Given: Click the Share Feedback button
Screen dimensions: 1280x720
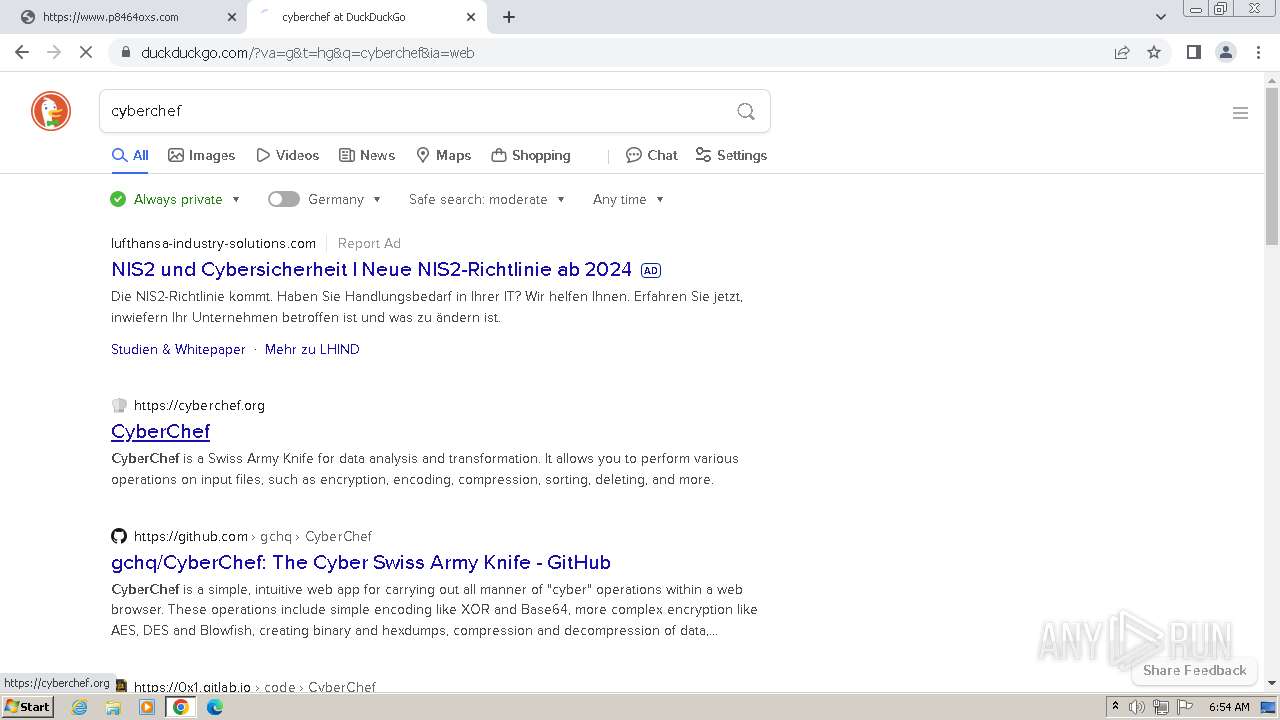Looking at the screenshot, I should tap(1194, 670).
